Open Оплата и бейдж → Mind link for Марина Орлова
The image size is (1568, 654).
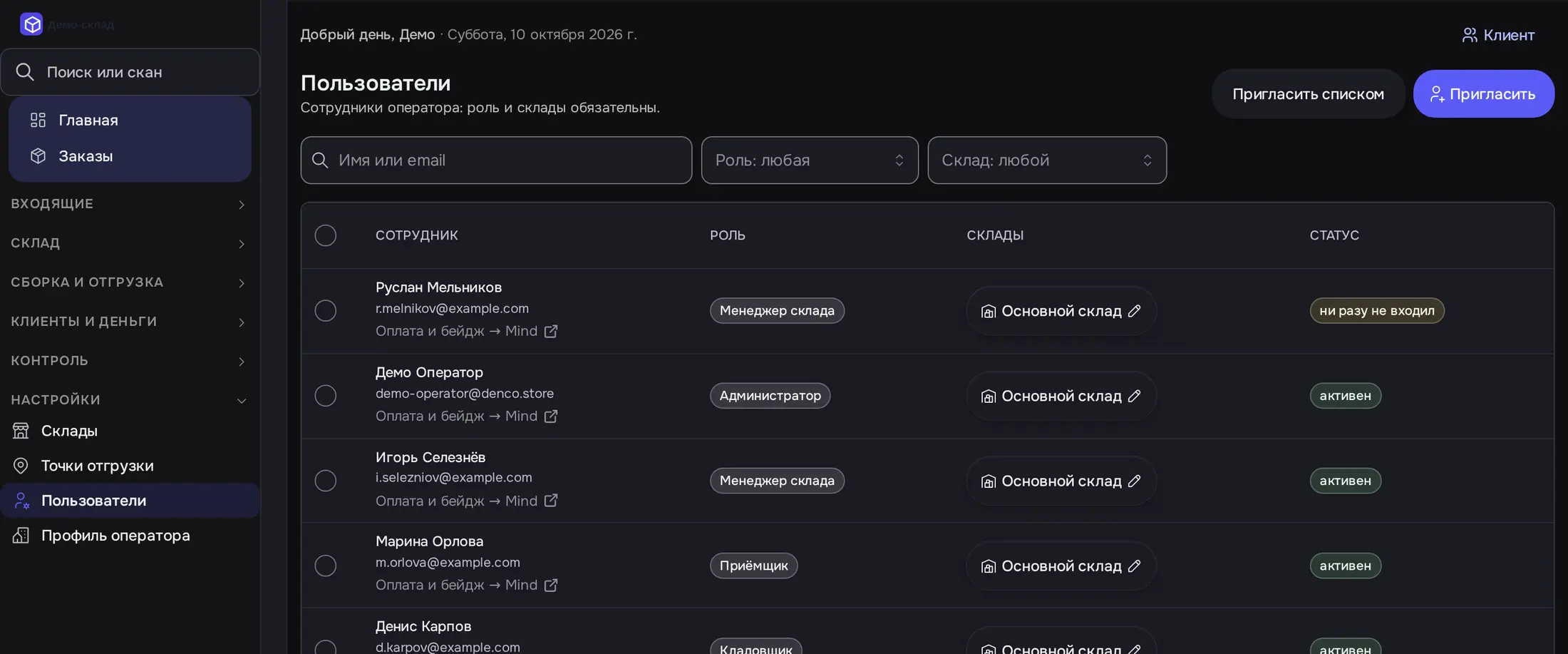click(x=466, y=585)
